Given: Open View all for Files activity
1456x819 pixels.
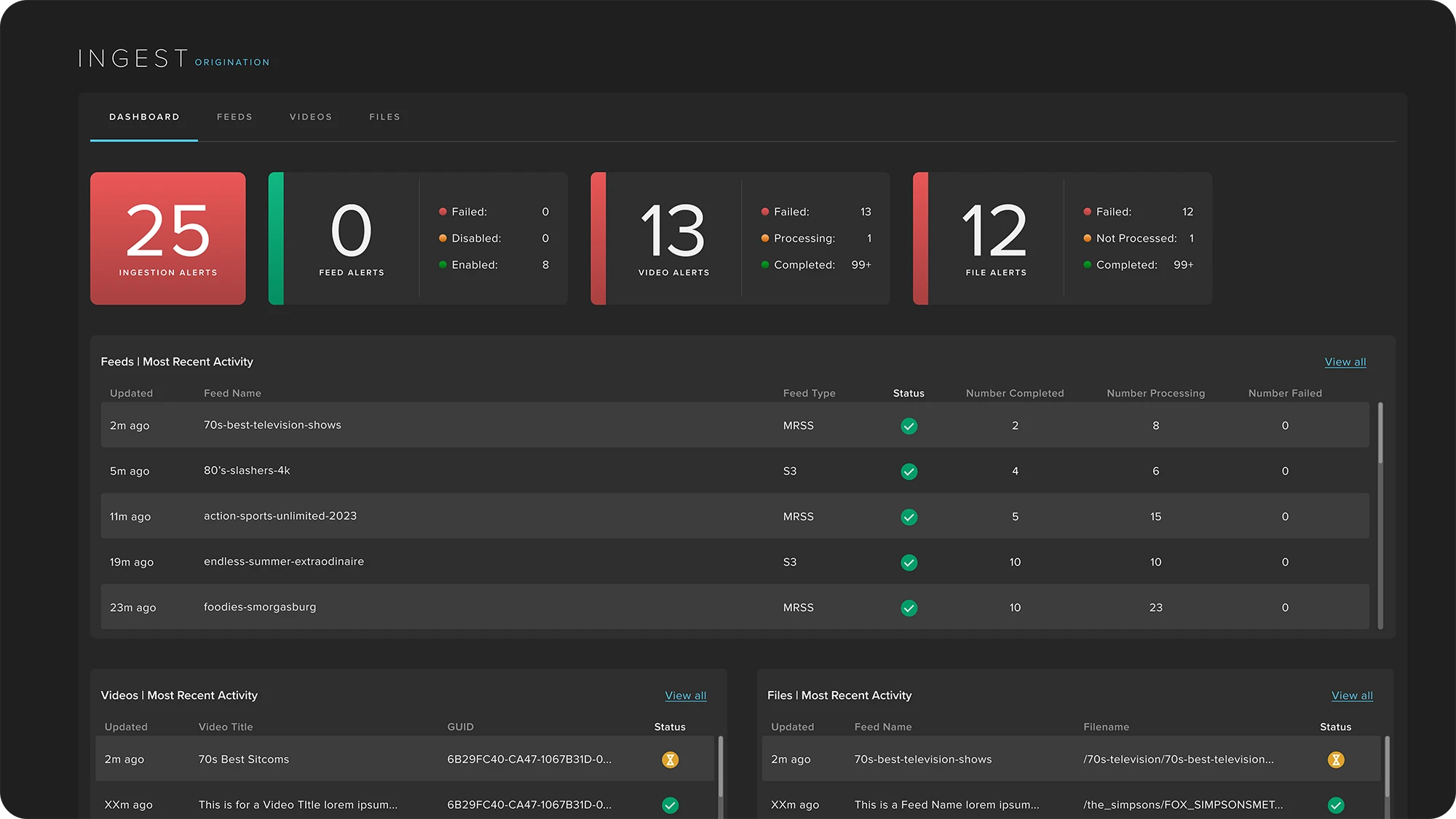Looking at the screenshot, I should pyautogui.click(x=1352, y=695).
